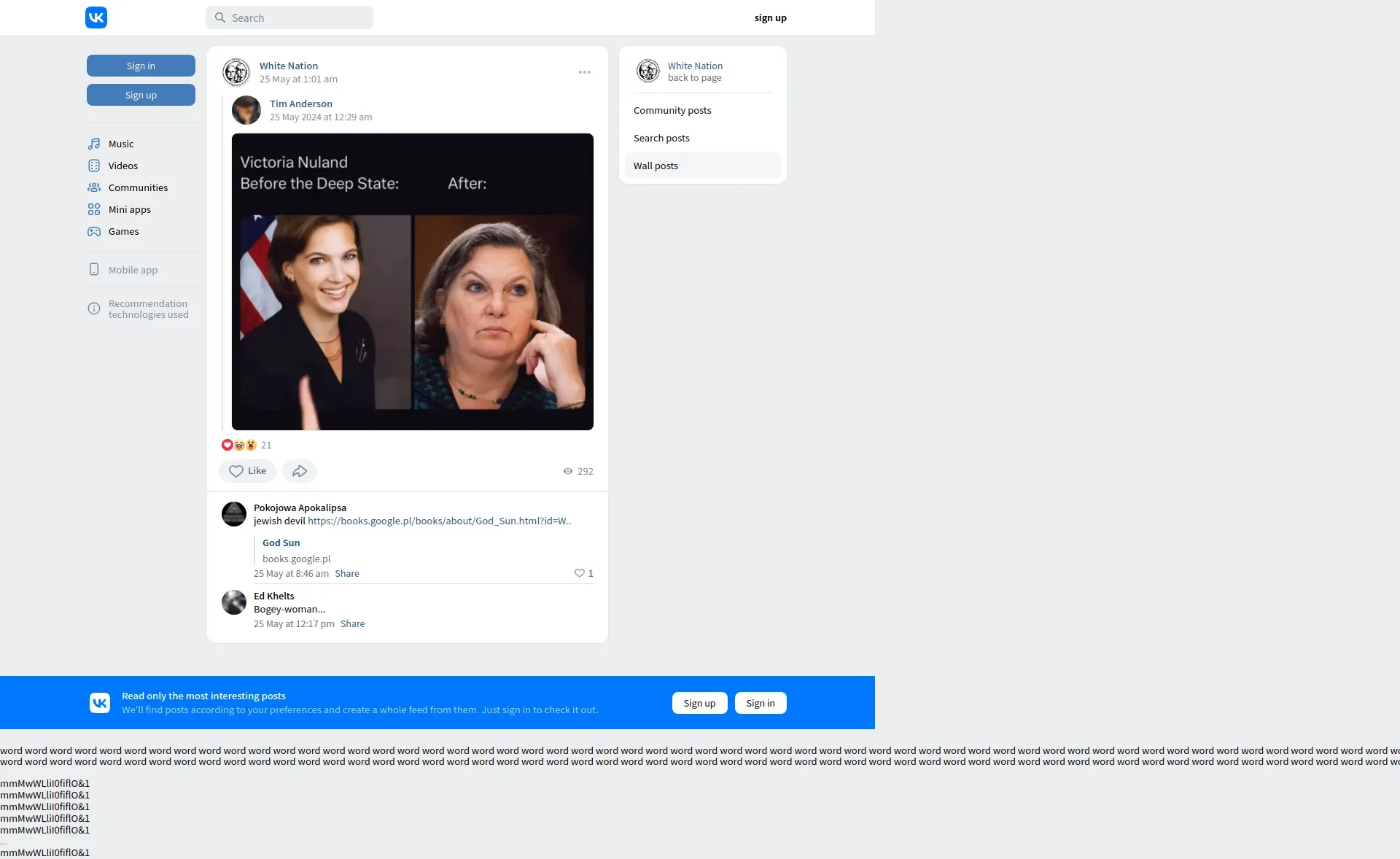The image size is (1400, 859).
Task: Click Tim Anderson's profile avatar
Action: tap(246, 110)
